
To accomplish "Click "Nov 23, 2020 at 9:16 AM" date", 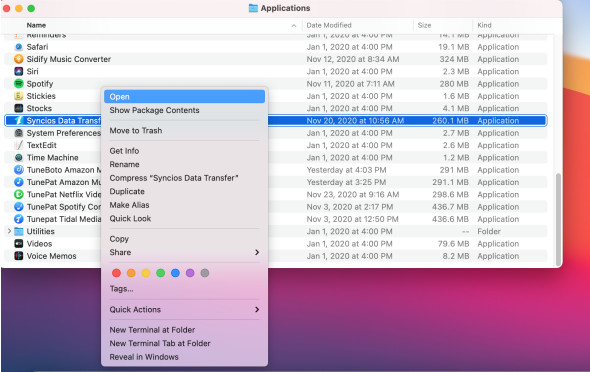I will pos(353,194).
